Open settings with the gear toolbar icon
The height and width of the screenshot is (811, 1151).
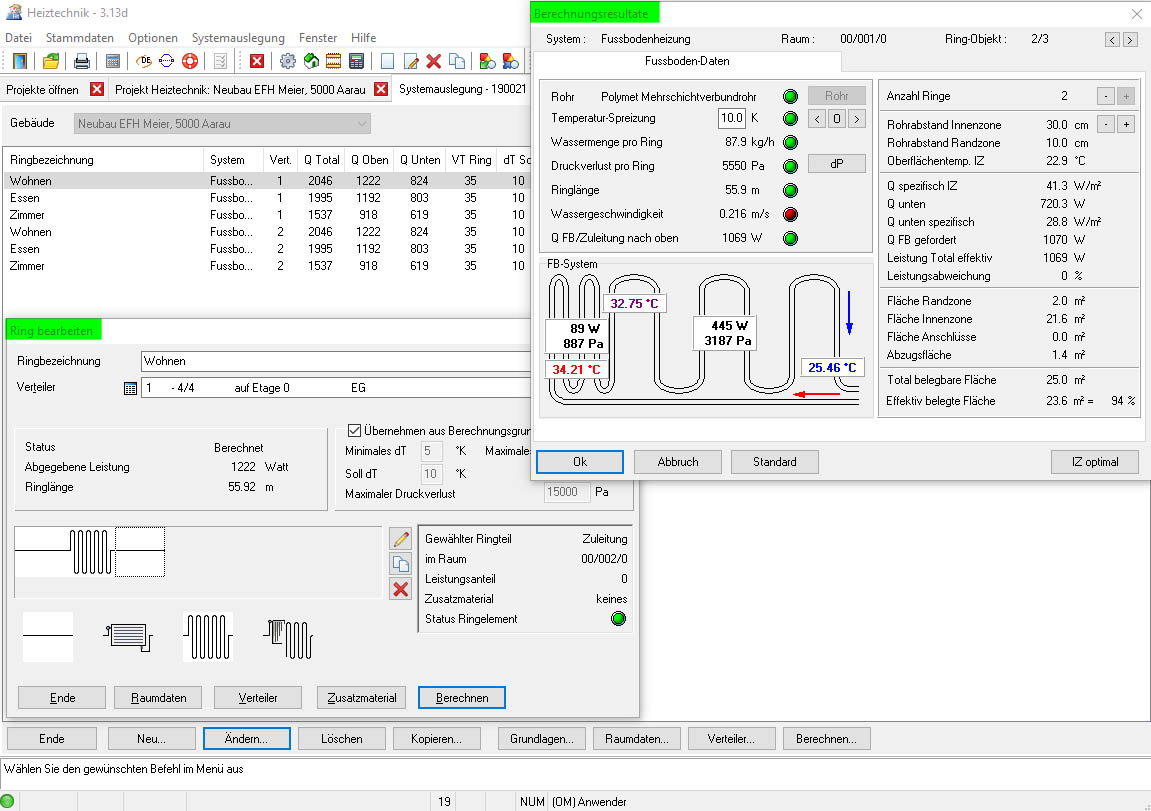point(288,61)
